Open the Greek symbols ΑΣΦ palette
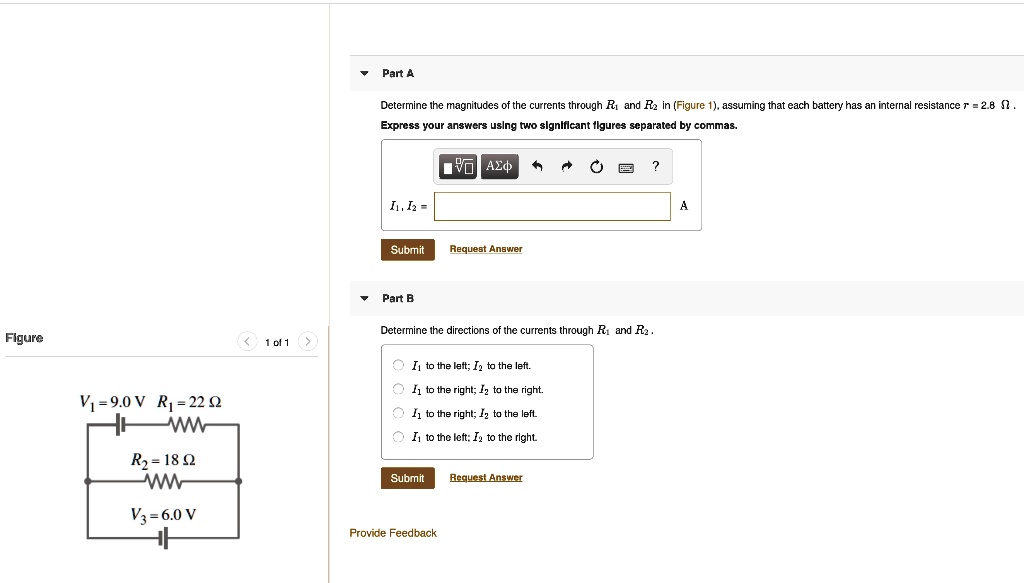The height and width of the screenshot is (583, 1024). [499, 166]
